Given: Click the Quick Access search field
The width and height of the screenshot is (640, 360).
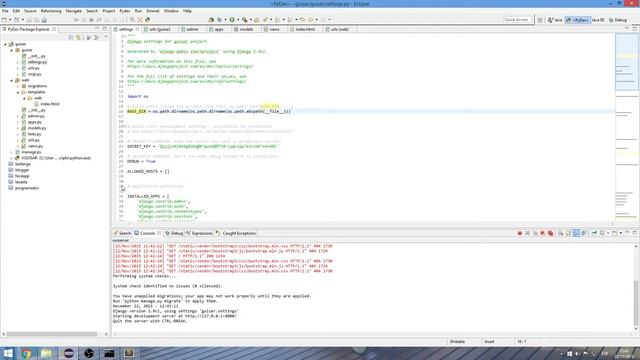Looking at the screenshot, I should [517, 20].
